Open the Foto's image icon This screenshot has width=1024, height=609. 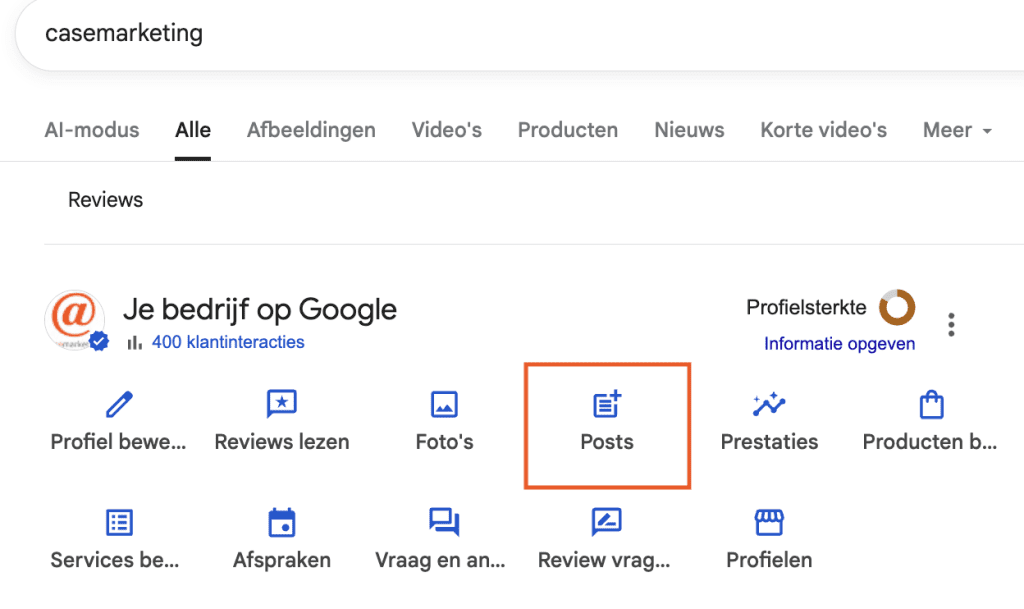click(444, 404)
